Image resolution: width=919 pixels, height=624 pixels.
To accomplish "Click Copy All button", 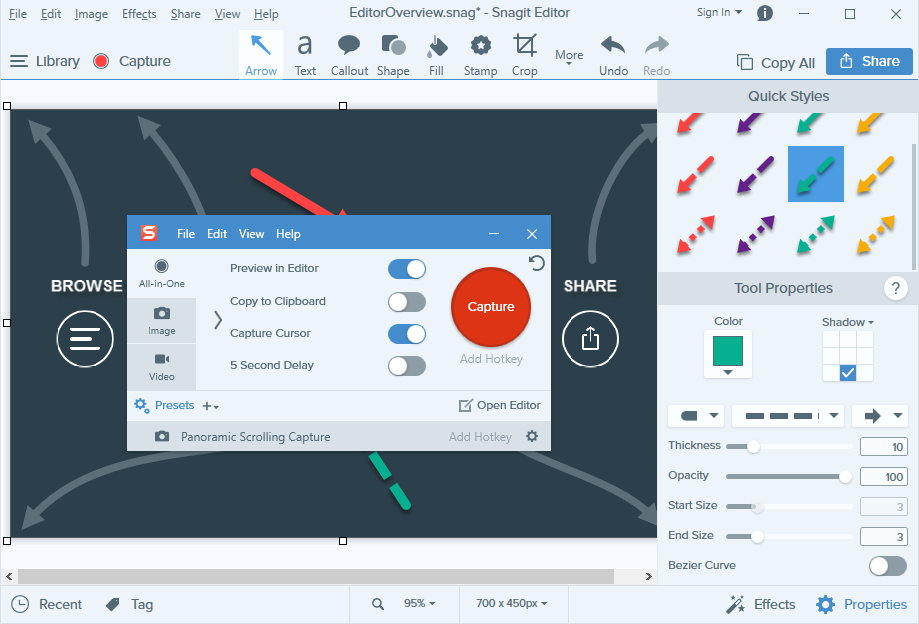I will pos(775,62).
